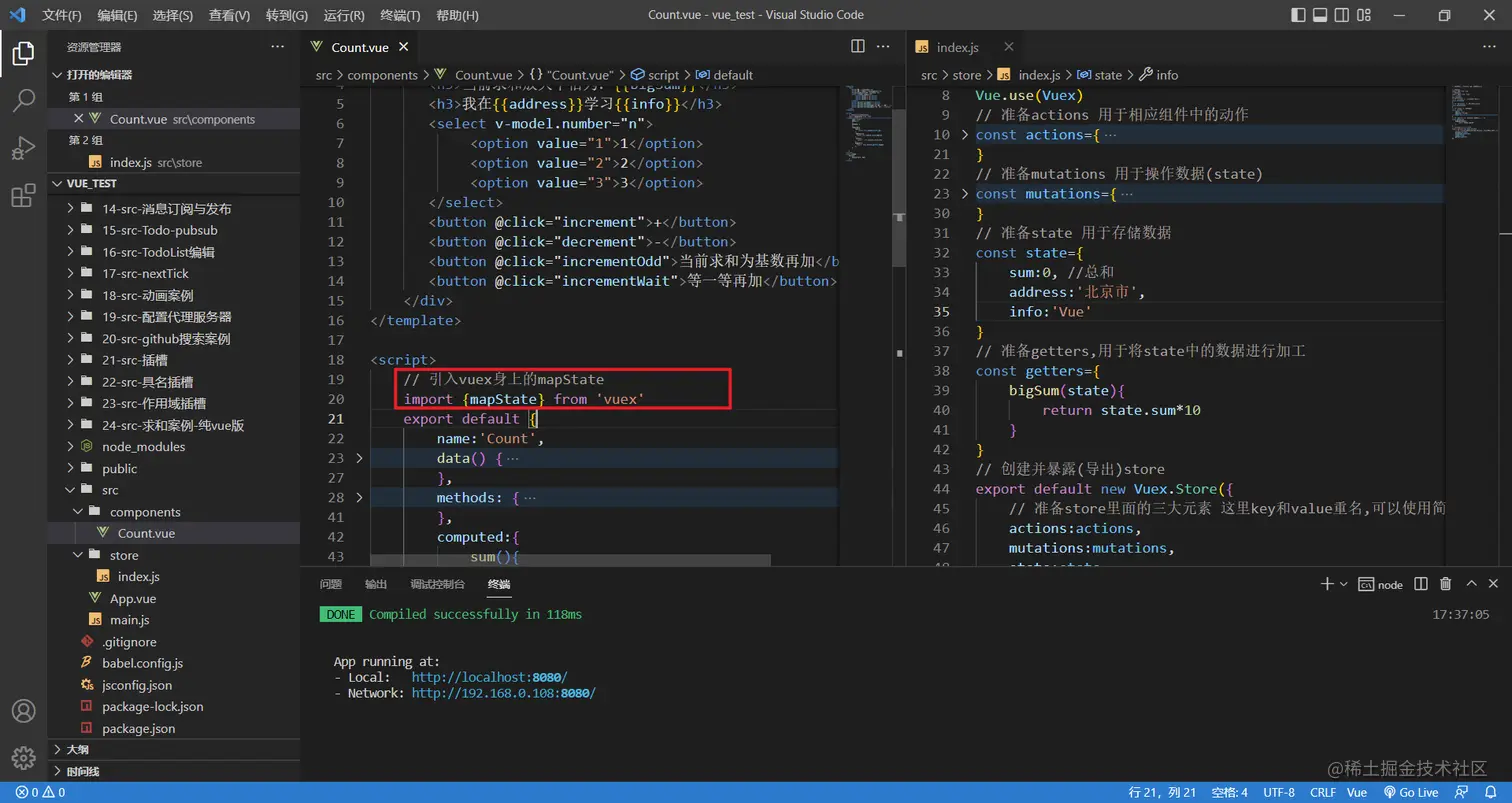Customize layout icon in title bar
Screen dimensions: 1512x803
pos(1366,15)
